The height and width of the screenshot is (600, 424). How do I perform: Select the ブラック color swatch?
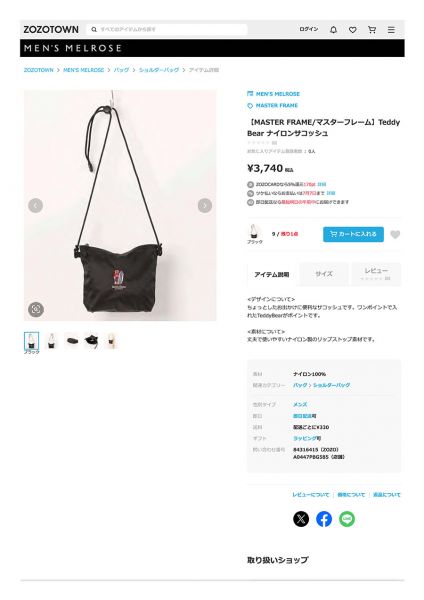[x=254, y=234]
